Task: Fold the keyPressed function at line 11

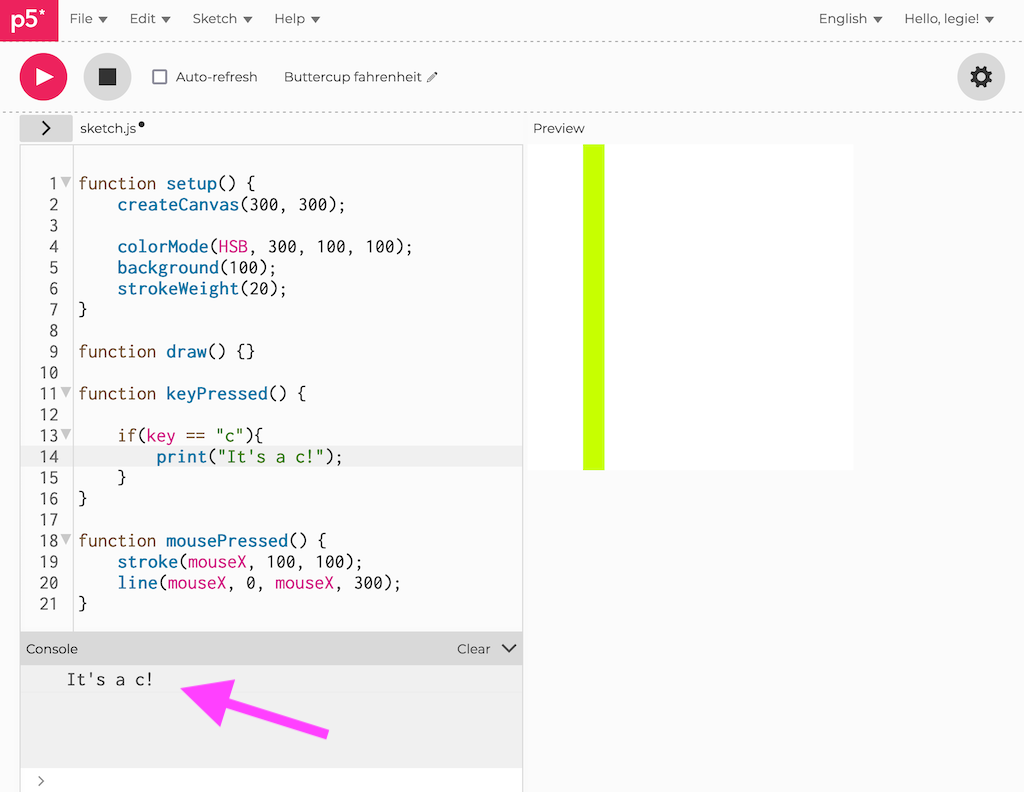Action: (x=66, y=393)
